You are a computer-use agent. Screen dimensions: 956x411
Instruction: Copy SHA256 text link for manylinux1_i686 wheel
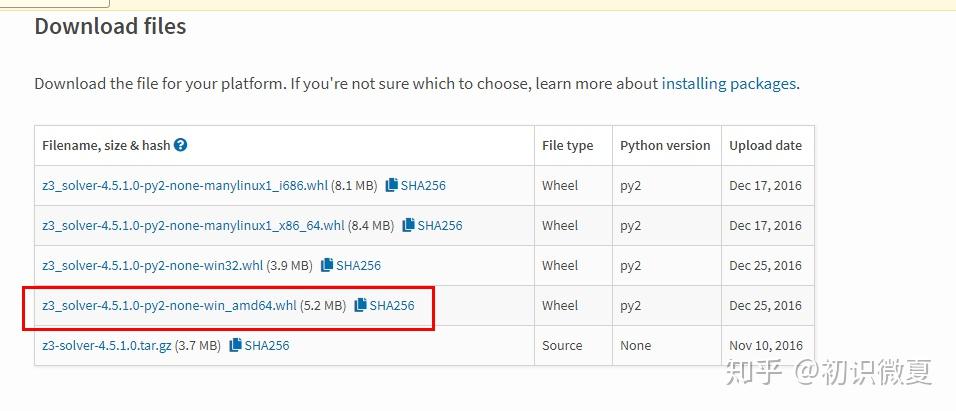[423, 185]
